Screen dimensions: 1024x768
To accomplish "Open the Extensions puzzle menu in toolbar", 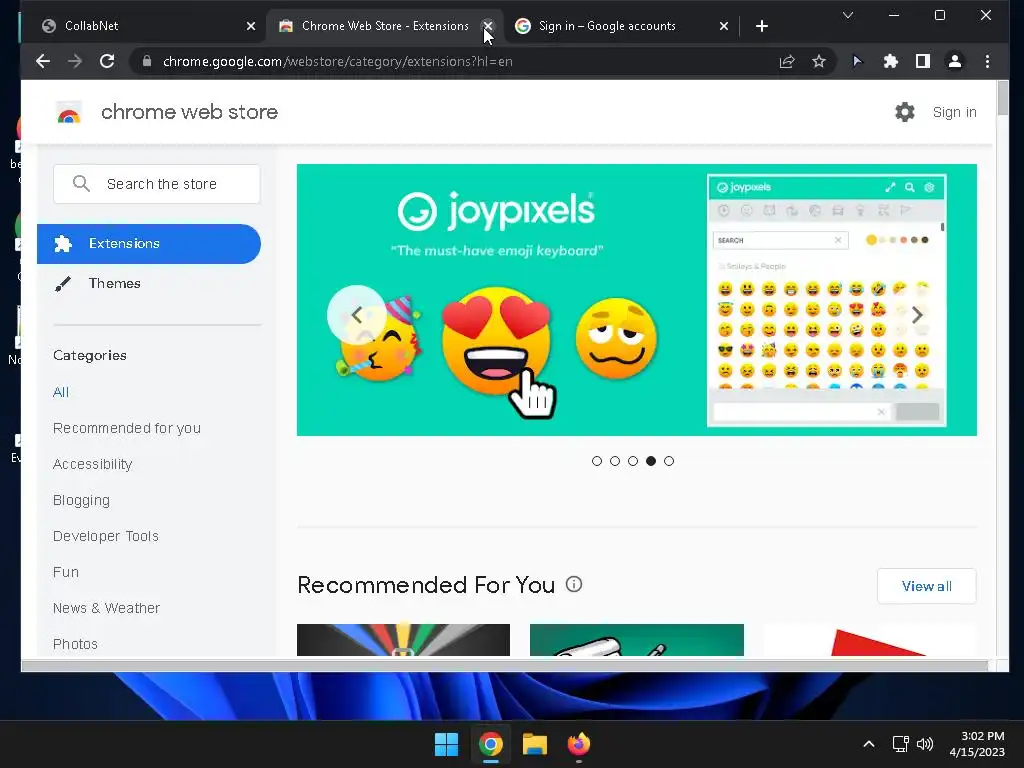I will tap(891, 61).
